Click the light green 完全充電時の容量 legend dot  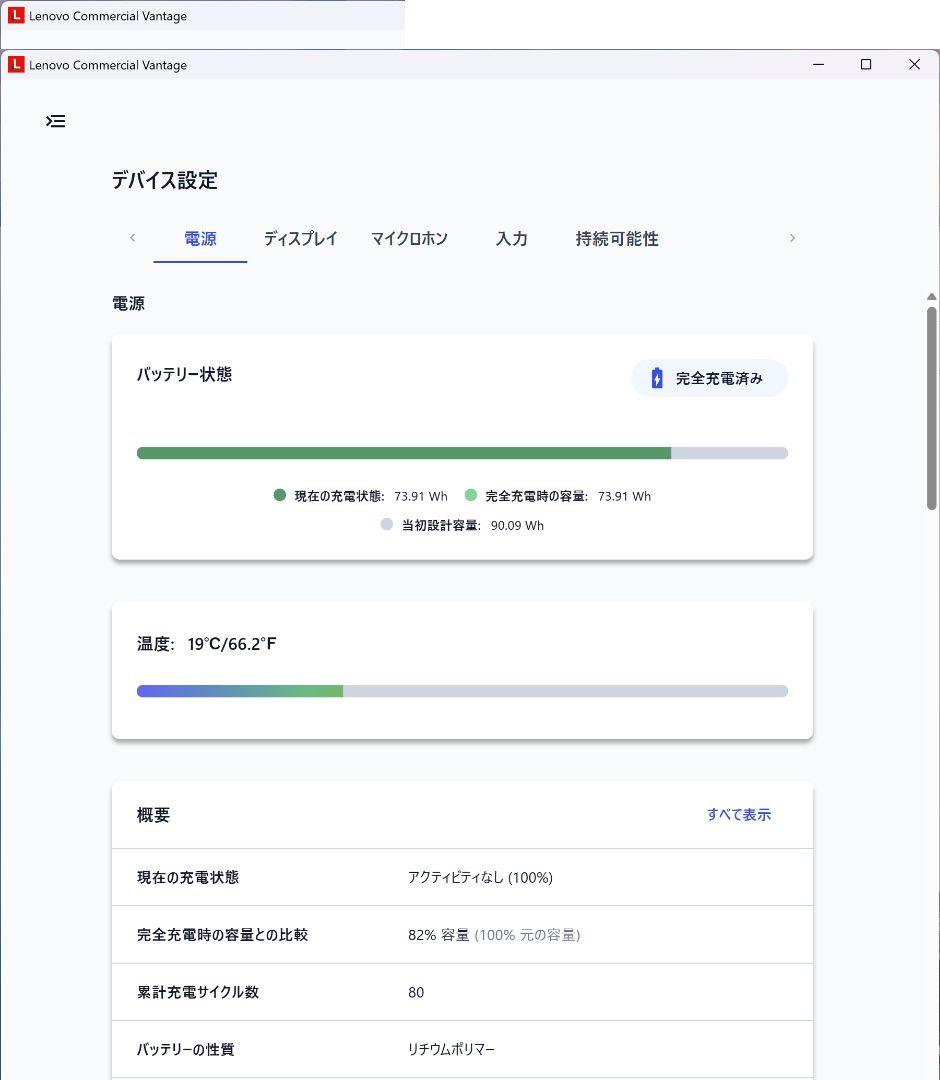coord(471,495)
